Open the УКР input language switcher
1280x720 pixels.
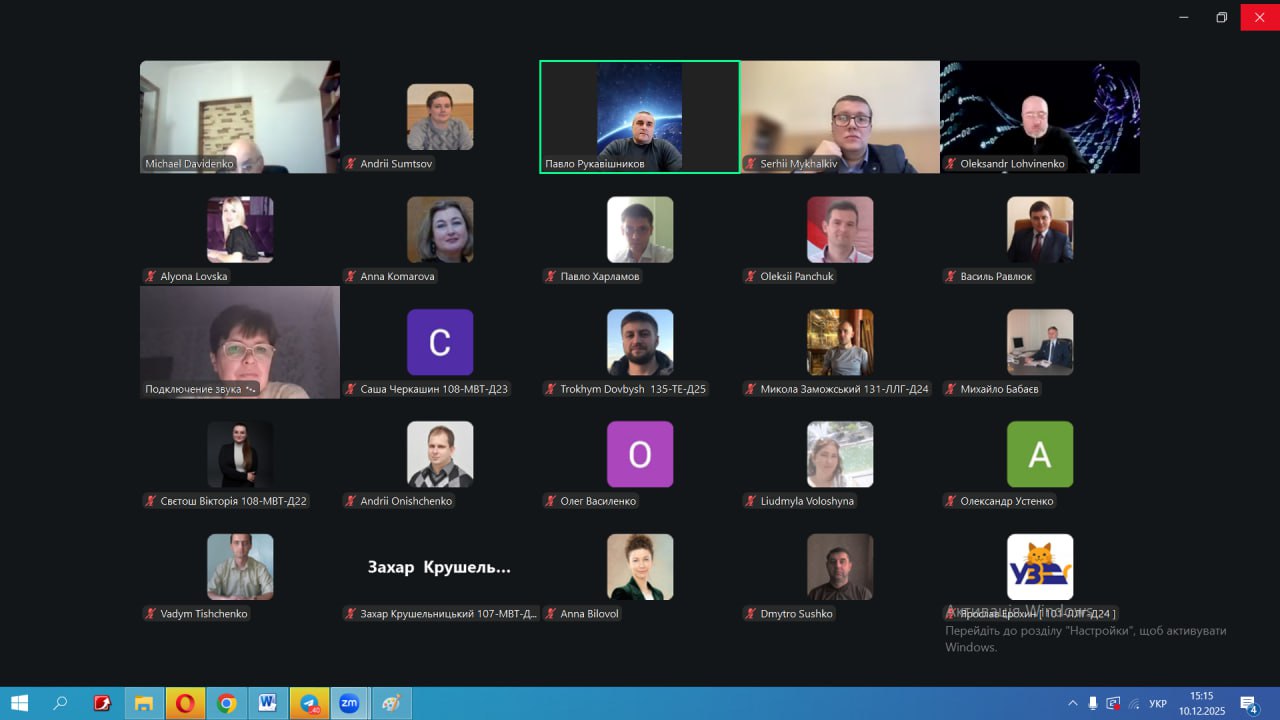click(1158, 703)
